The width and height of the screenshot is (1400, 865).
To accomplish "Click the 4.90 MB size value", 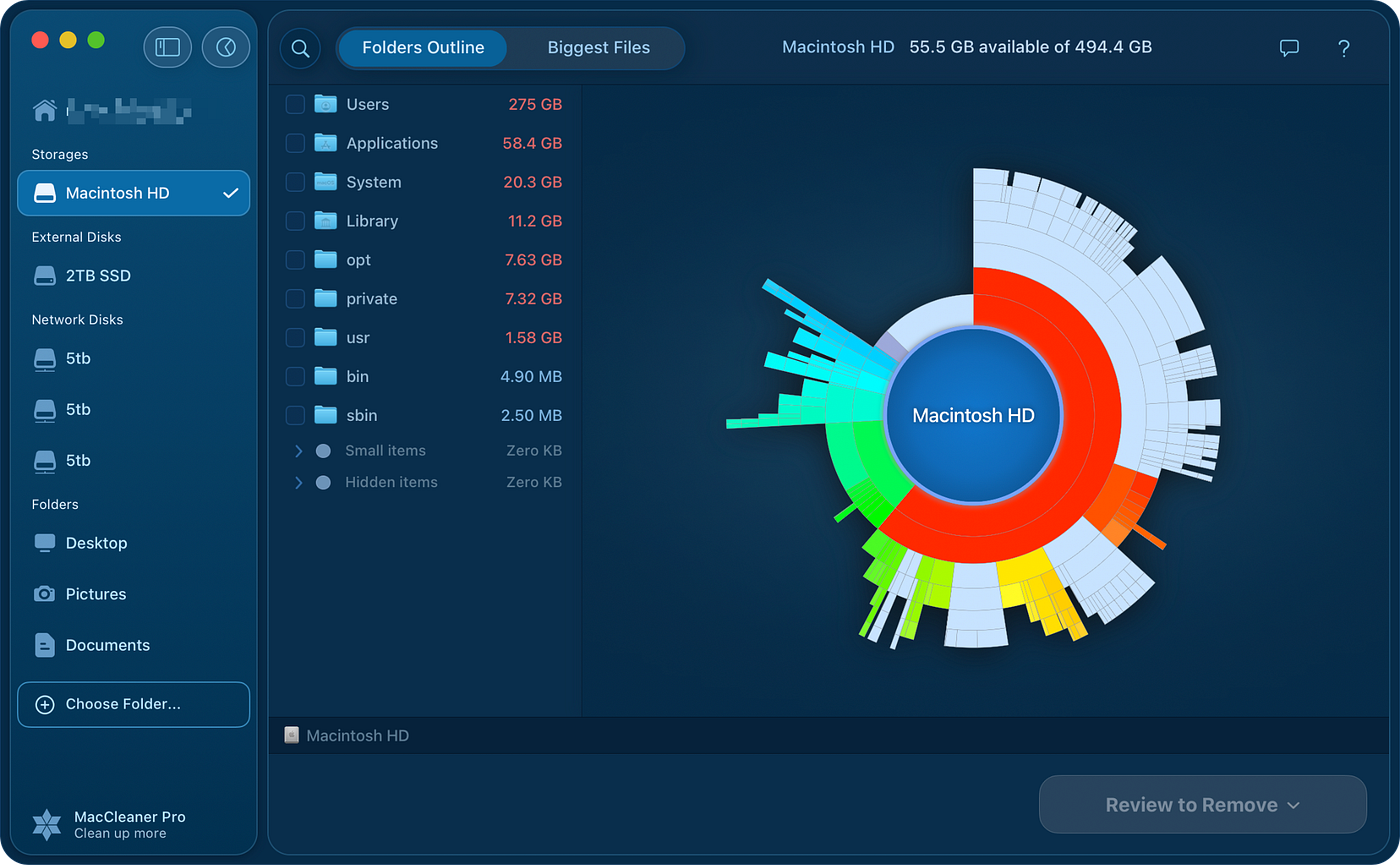I will coord(531,376).
